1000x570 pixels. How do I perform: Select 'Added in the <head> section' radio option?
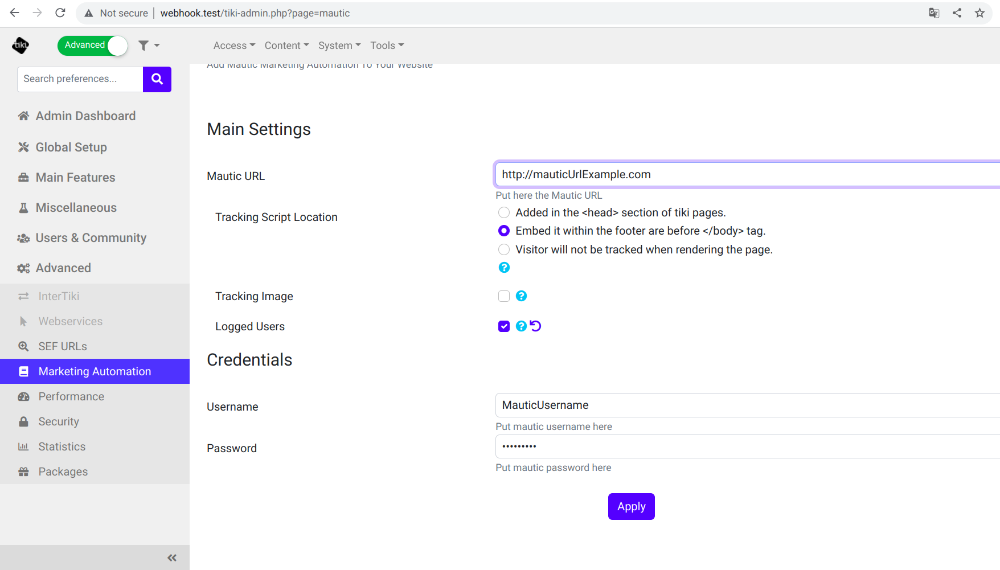(x=504, y=213)
